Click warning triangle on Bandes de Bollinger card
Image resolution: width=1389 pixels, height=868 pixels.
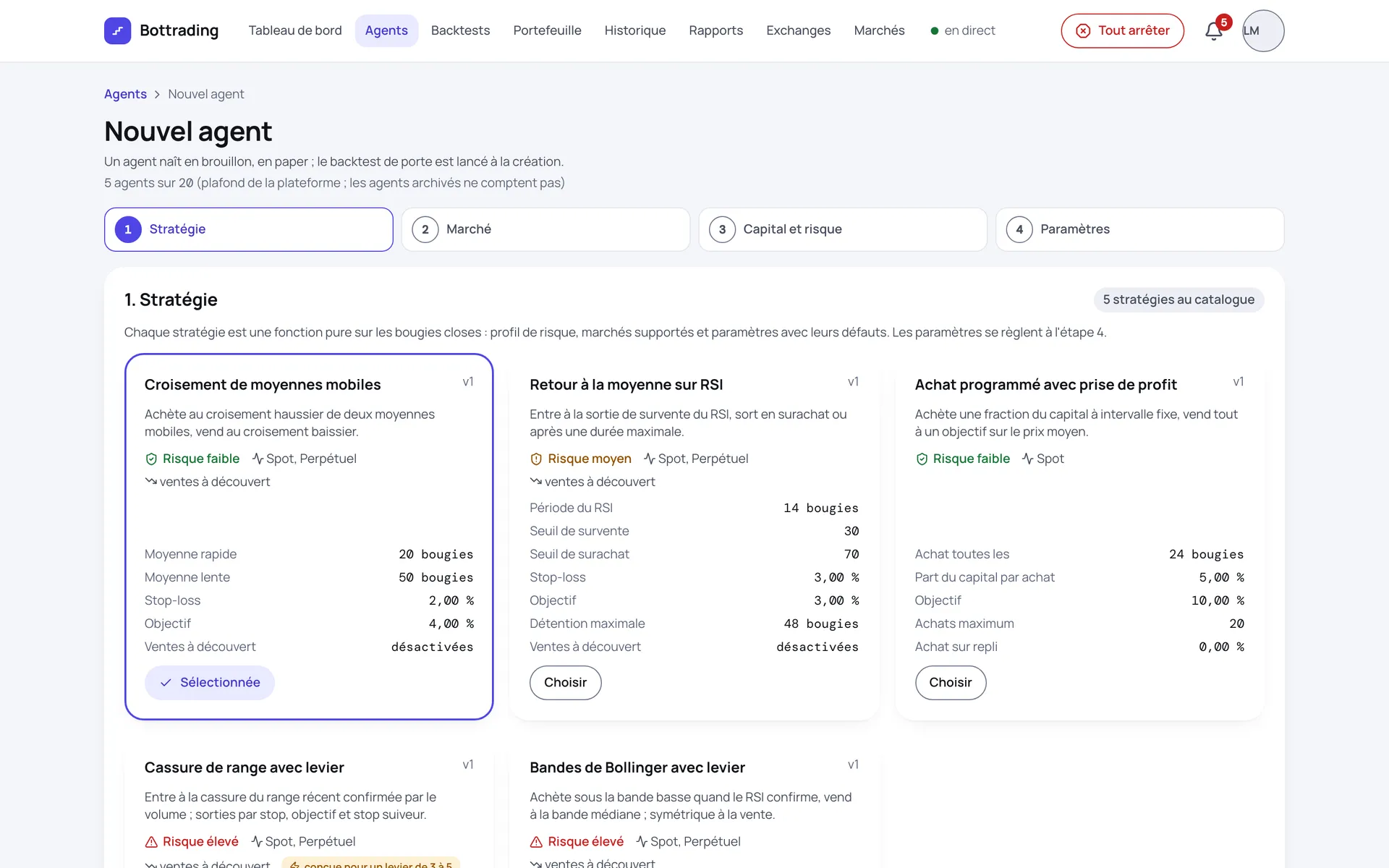click(x=536, y=842)
